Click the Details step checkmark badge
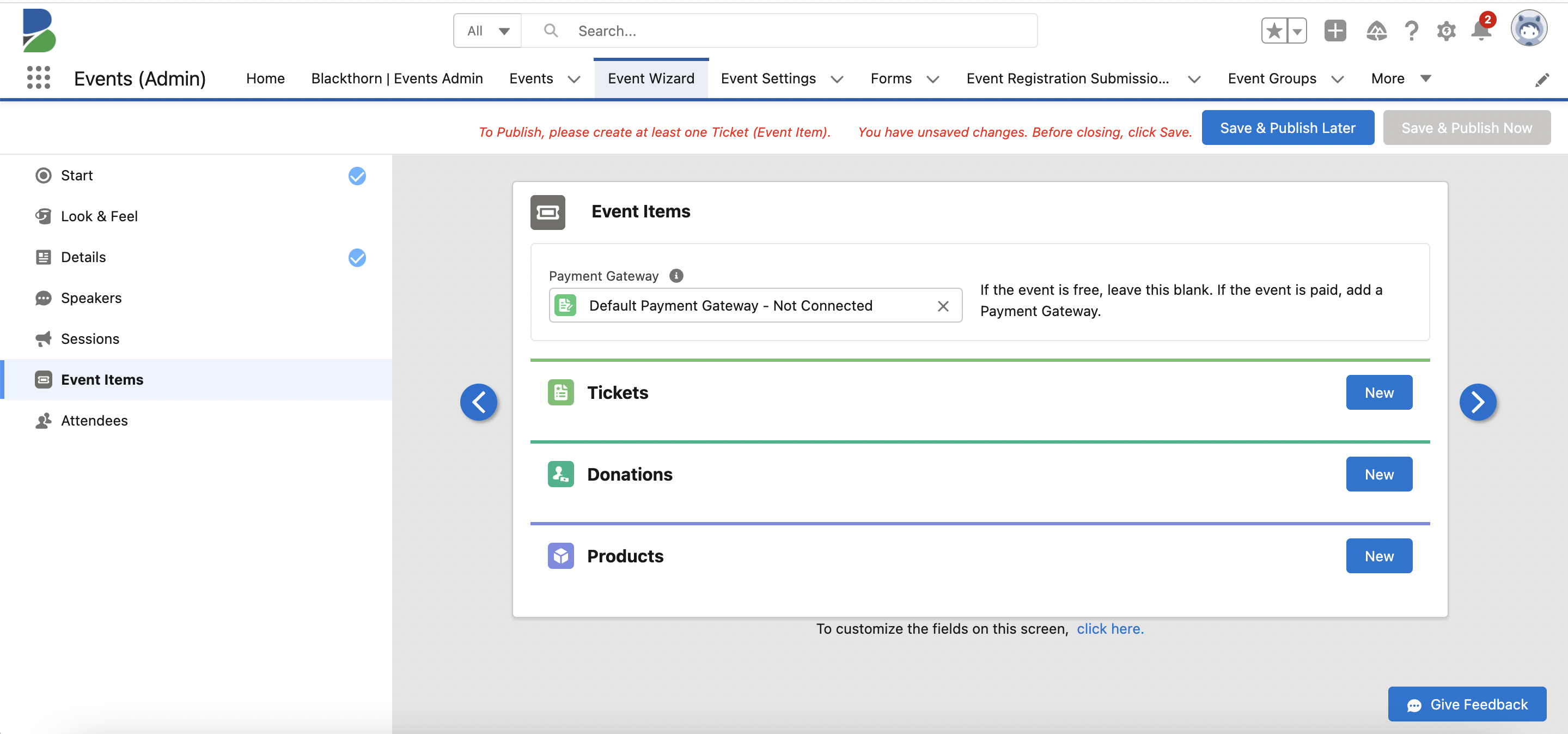 357,258
